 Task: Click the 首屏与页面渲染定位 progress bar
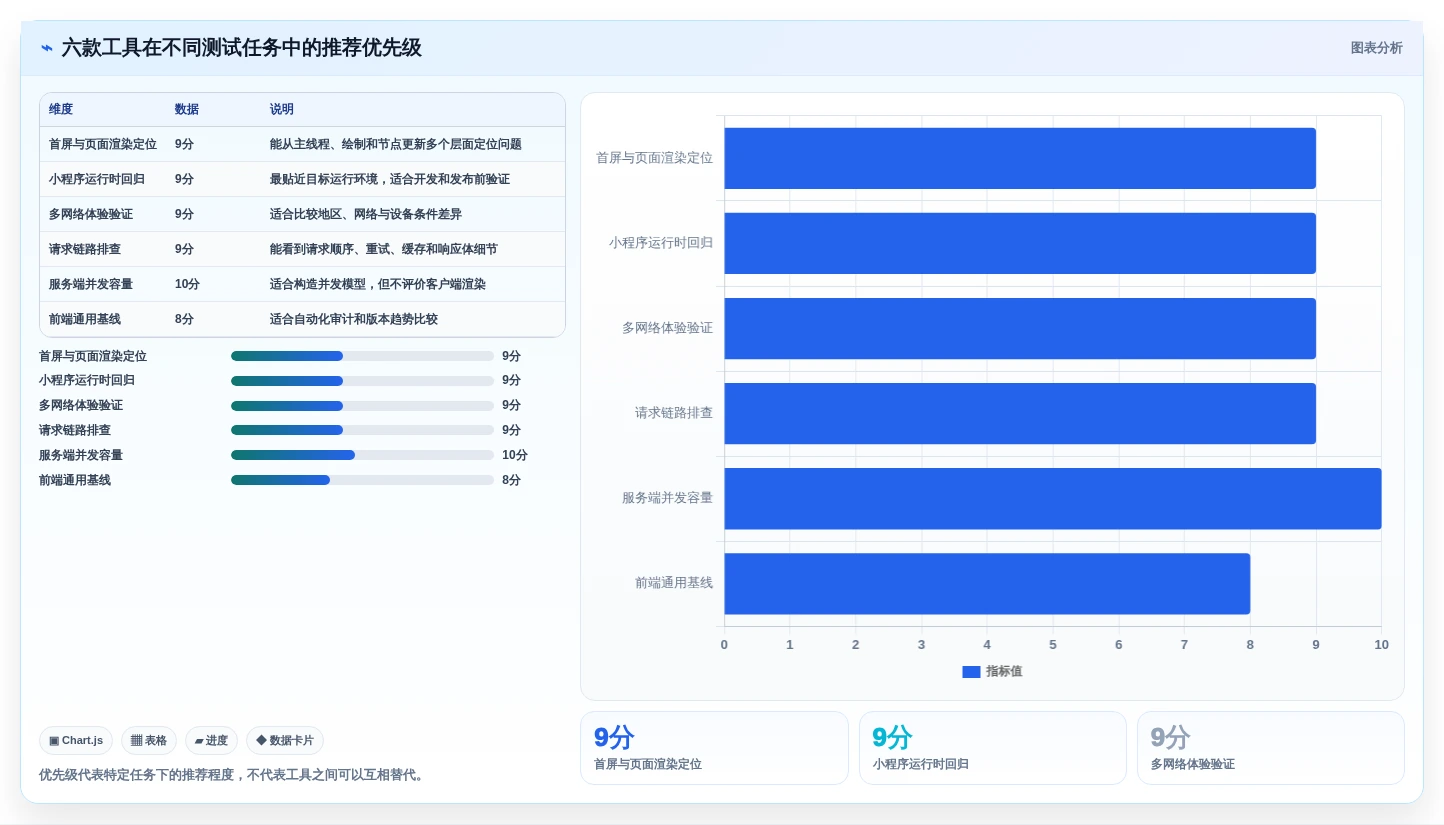362,356
